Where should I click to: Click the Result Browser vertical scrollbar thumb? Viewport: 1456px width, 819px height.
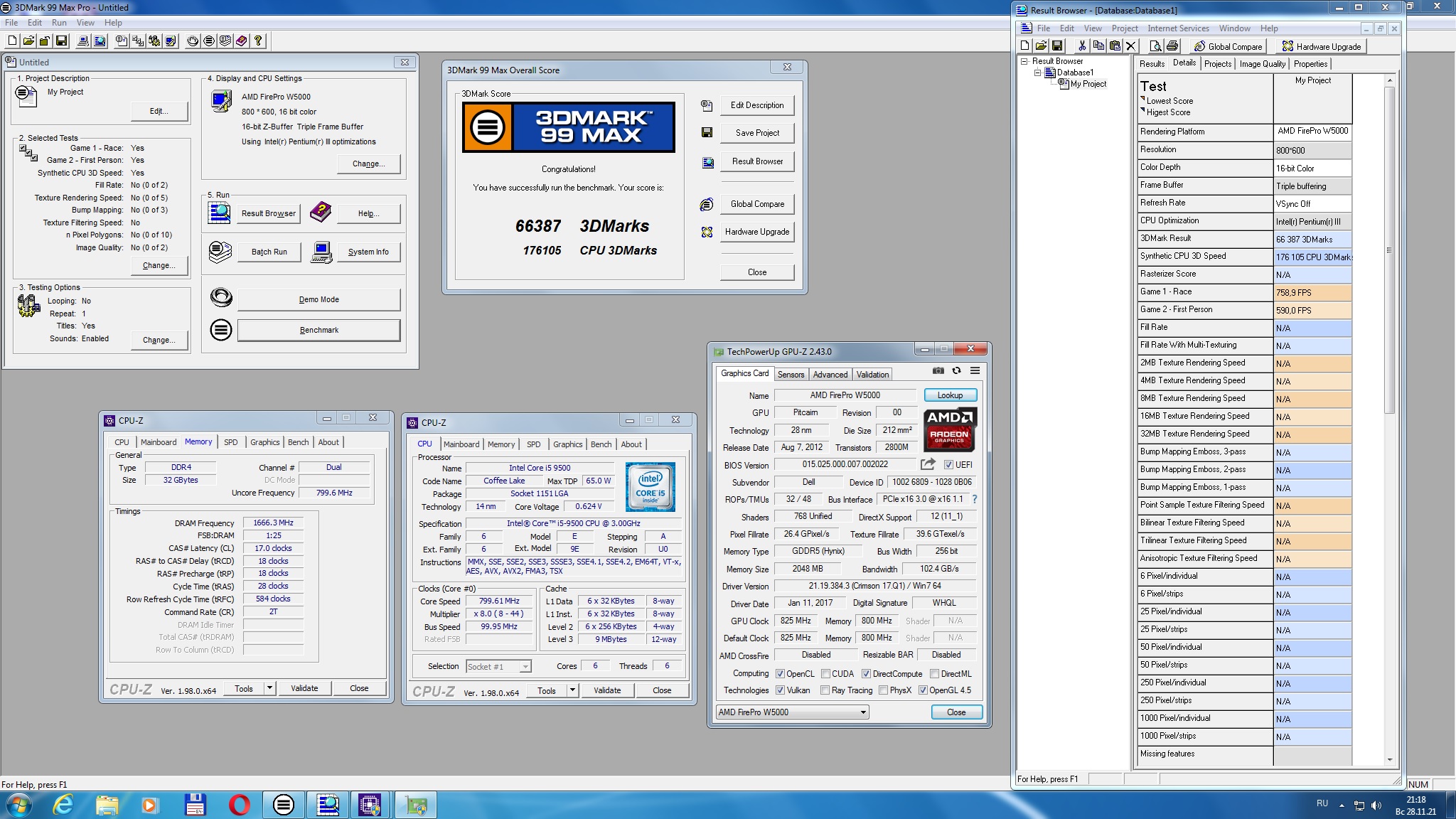click(x=1389, y=250)
